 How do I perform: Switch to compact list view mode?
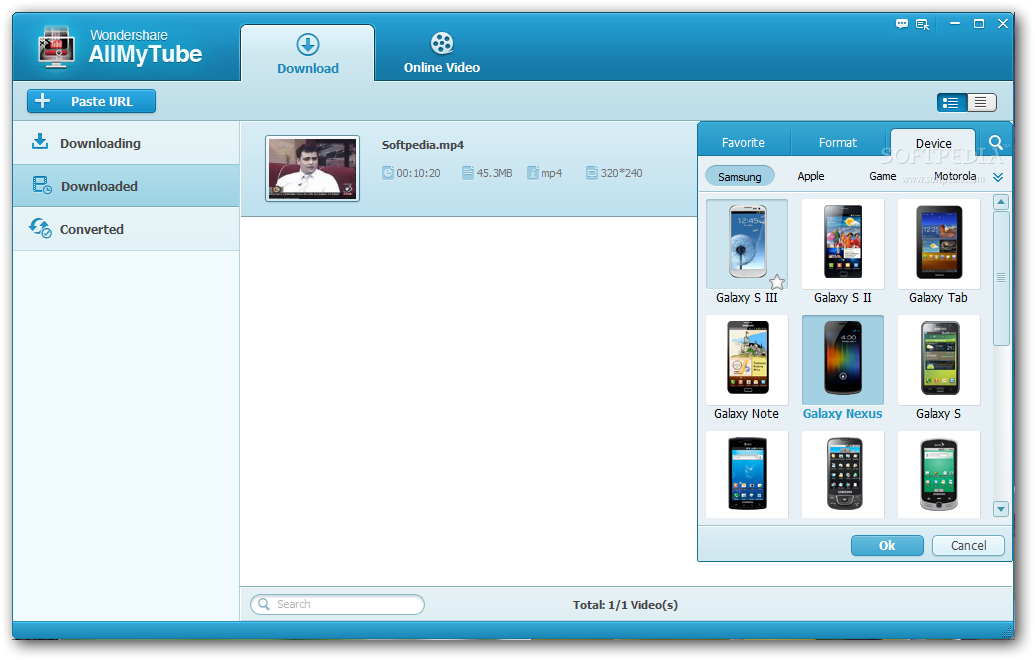[981, 102]
